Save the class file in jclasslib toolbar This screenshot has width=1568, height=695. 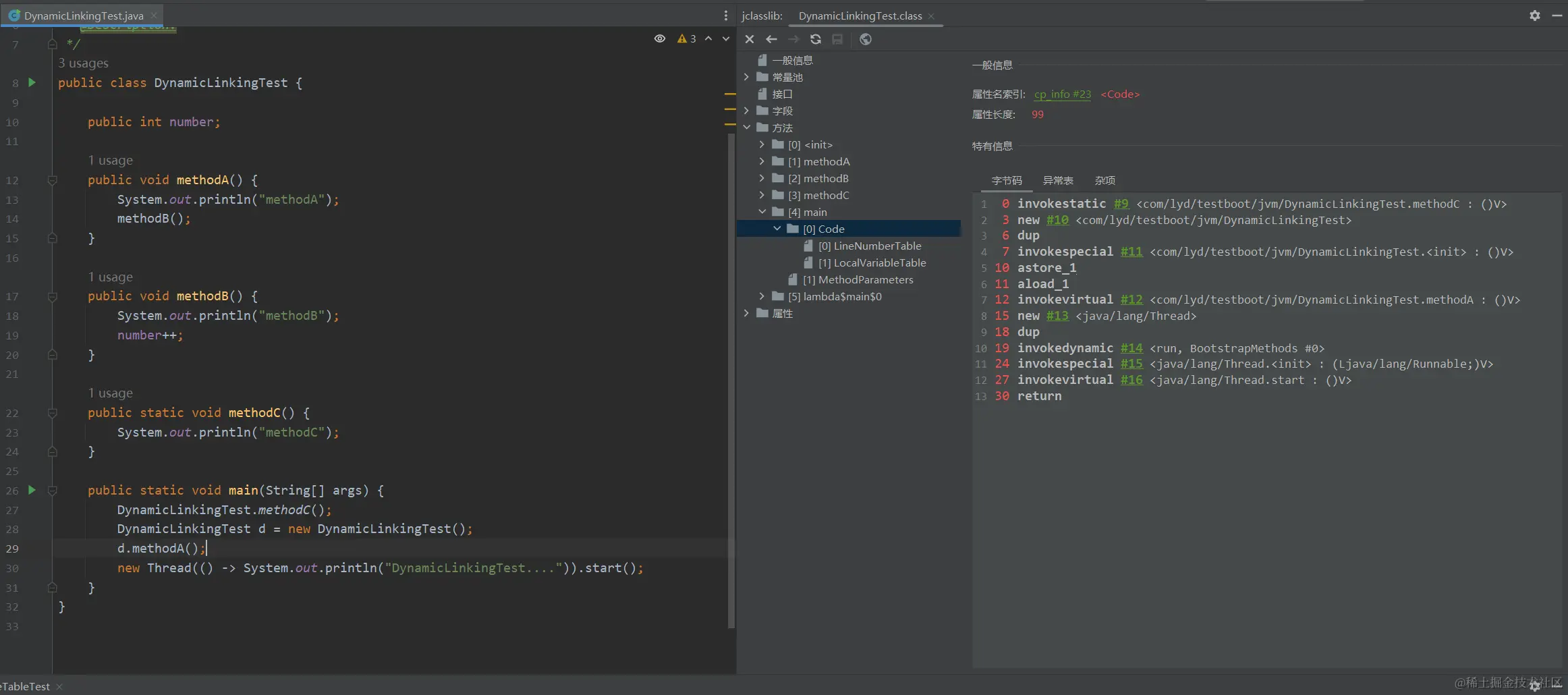point(837,39)
